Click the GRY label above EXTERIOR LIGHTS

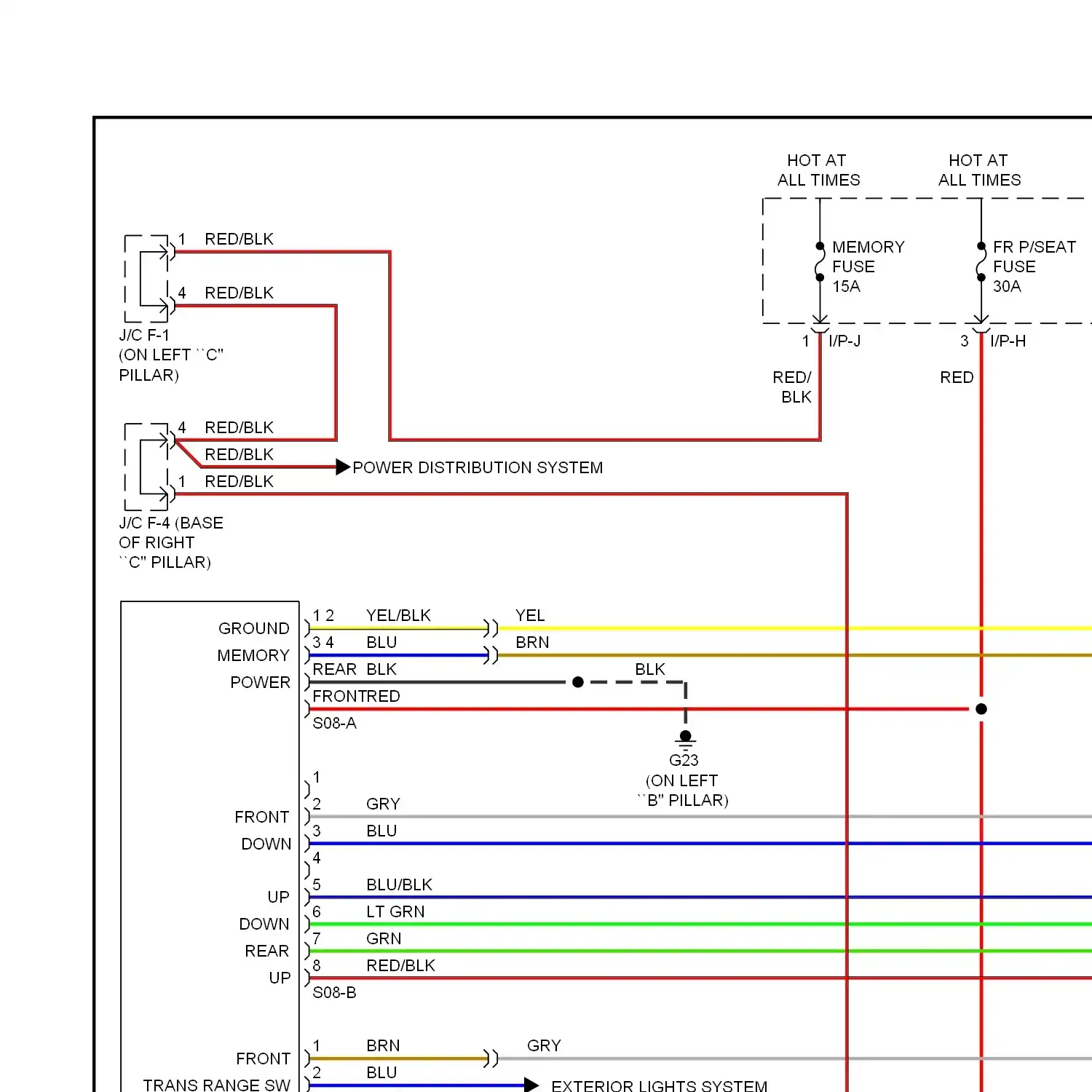(544, 1045)
